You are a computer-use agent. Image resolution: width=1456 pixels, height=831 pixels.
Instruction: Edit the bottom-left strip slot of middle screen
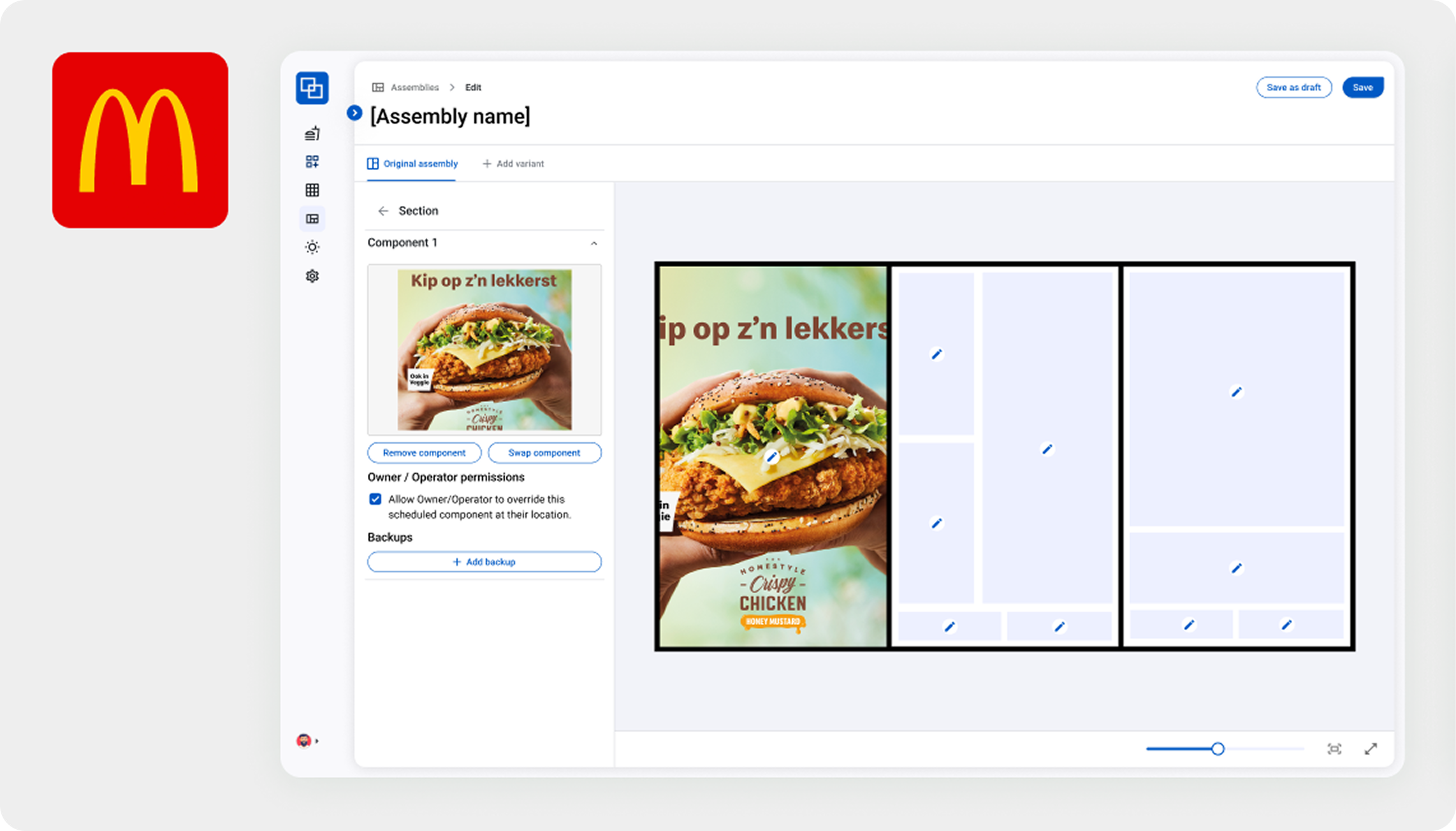click(x=949, y=627)
